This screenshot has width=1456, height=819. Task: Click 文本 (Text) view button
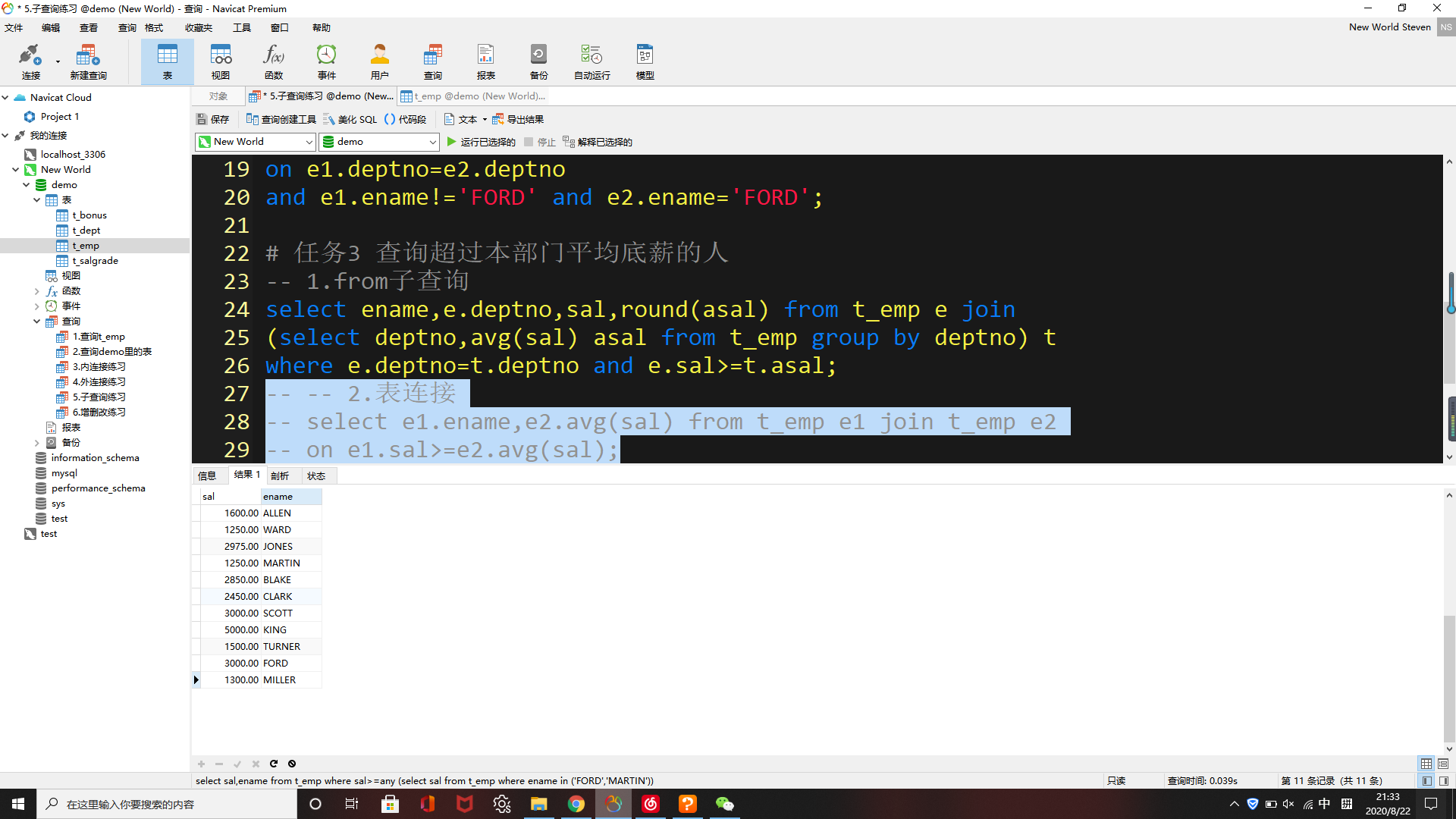[461, 119]
